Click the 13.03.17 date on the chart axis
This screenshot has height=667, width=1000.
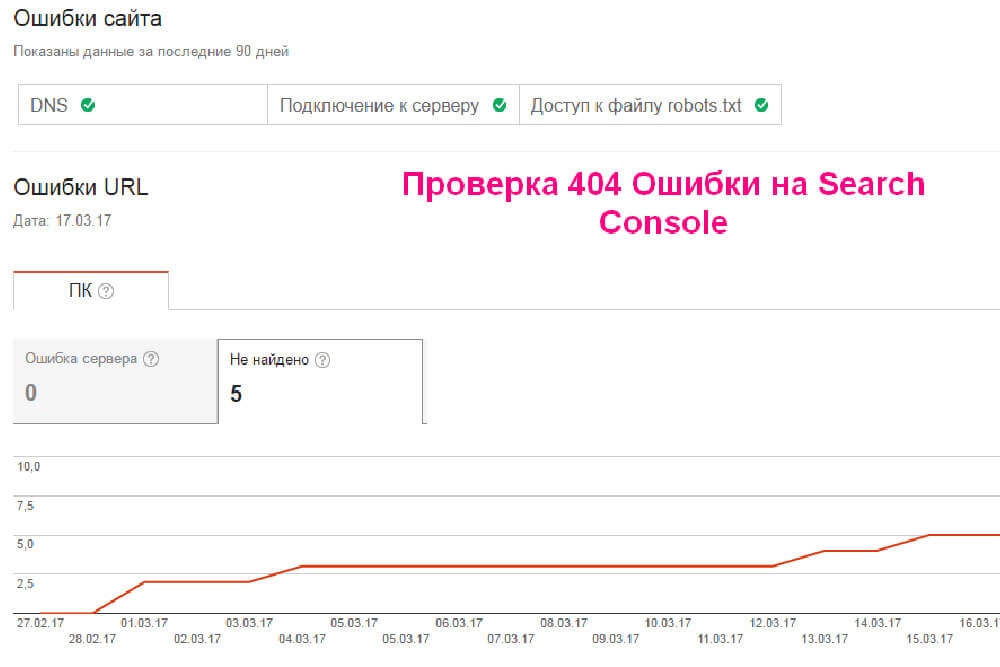825,638
